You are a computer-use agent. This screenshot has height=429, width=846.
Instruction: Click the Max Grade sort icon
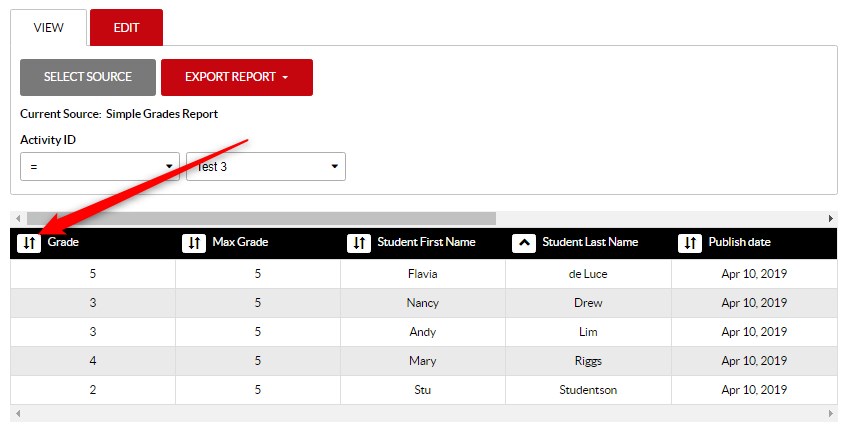tap(194, 243)
